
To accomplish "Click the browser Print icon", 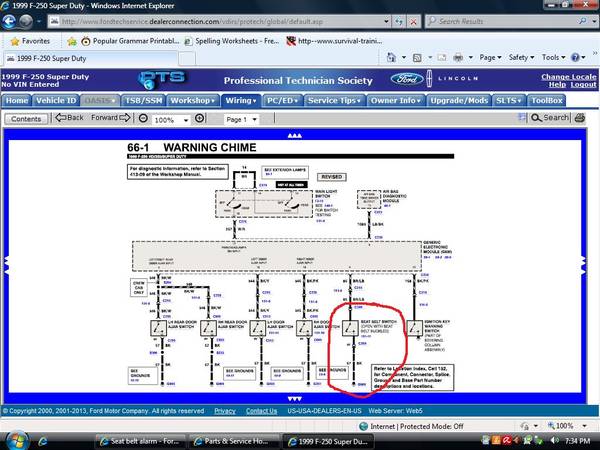I will [x=458, y=57].
